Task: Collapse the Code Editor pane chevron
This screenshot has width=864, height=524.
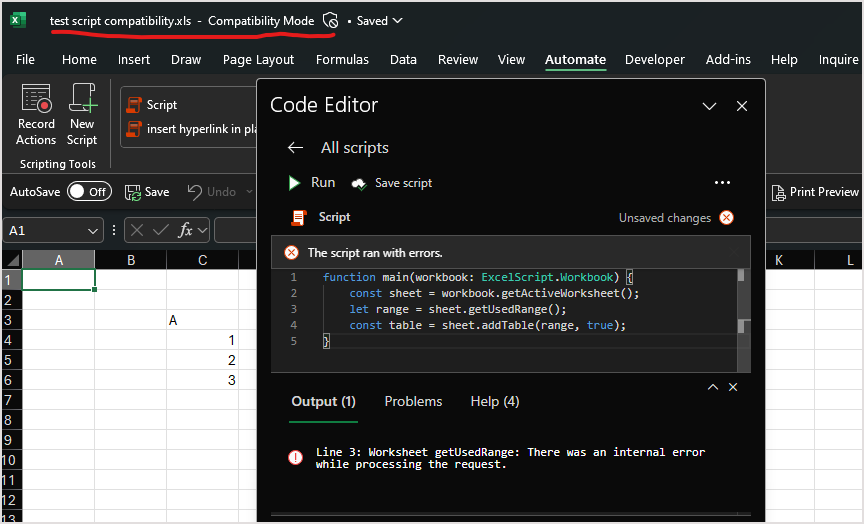Action: click(x=709, y=106)
